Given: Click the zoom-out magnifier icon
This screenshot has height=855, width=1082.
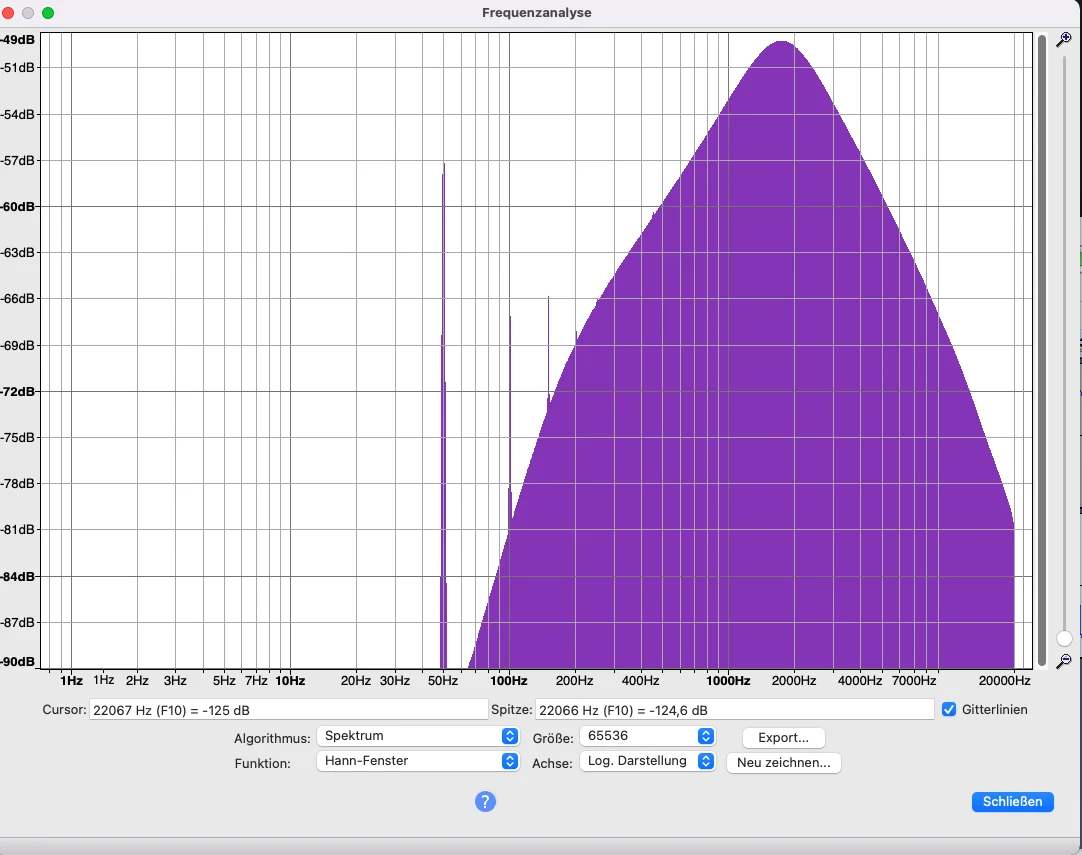Looking at the screenshot, I should click(x=1064, y=660).
